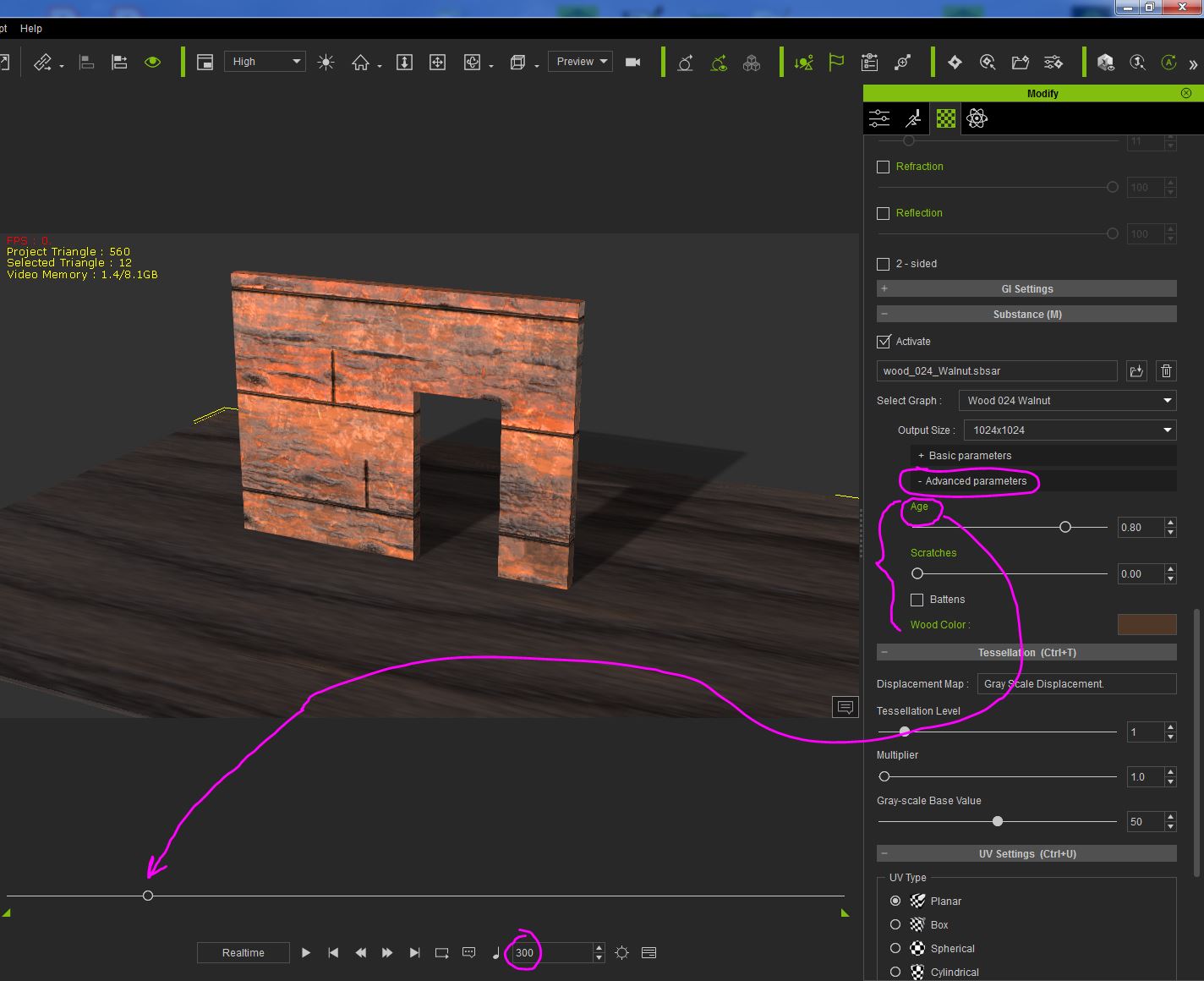Click the star picker with cursor icon
This screenshot has height=981, width=1204.
coord(988,62)
